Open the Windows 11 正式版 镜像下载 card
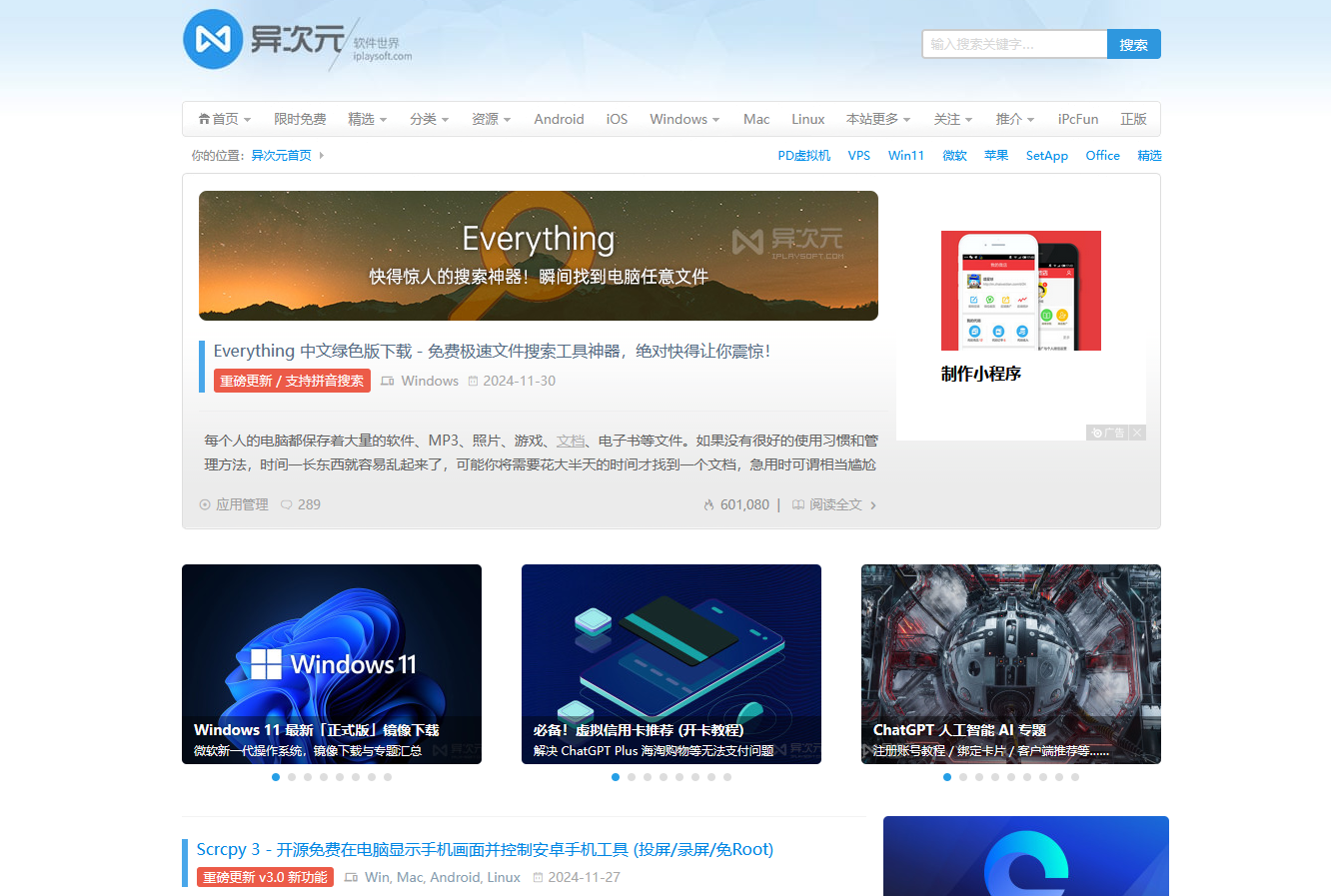1331x896 pixels. (332, 664)
